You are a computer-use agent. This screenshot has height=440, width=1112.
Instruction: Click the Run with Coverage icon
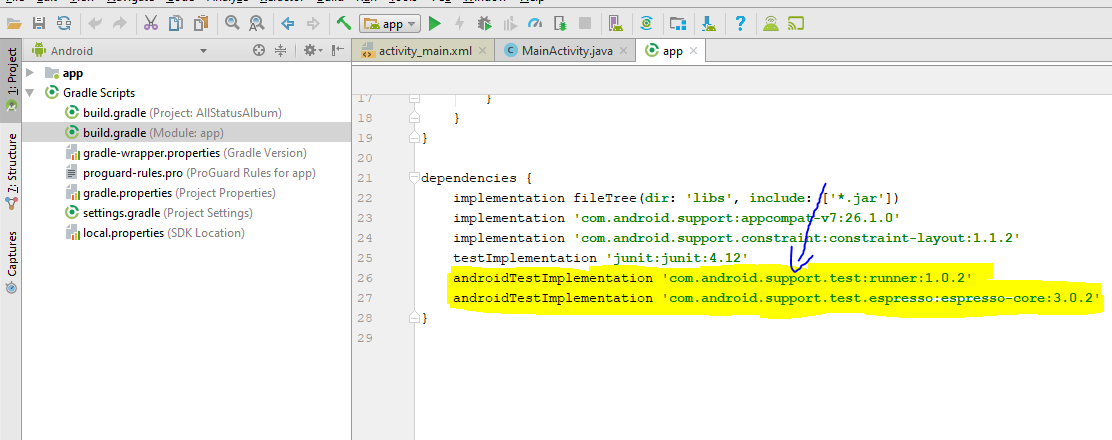point(510,23)
